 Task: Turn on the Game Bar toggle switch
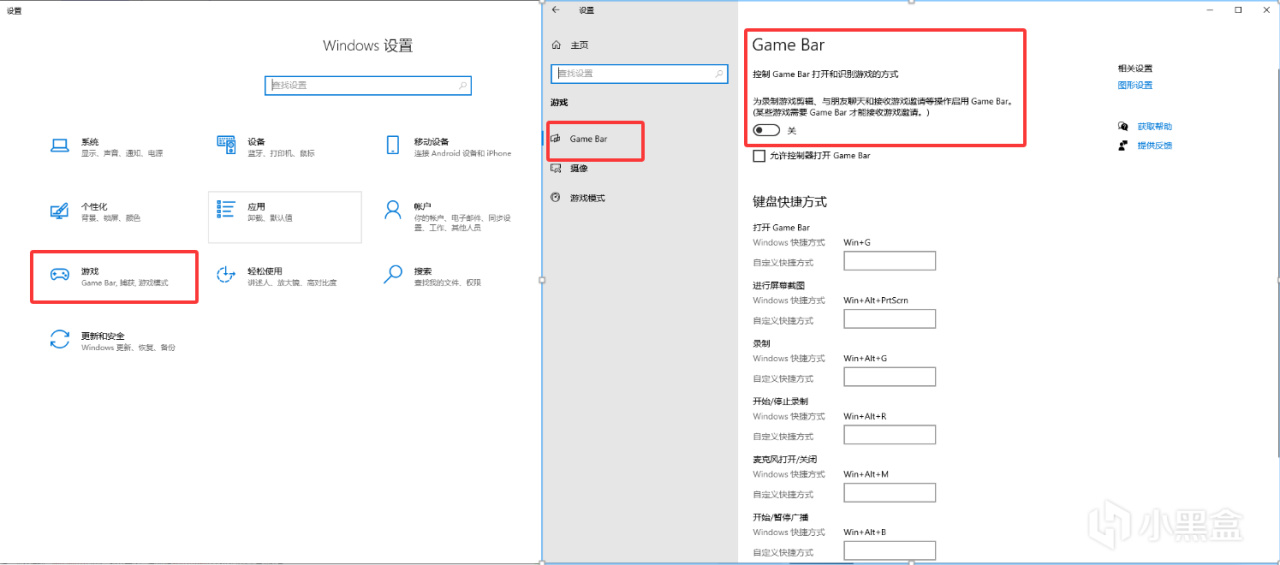point(767,130)
